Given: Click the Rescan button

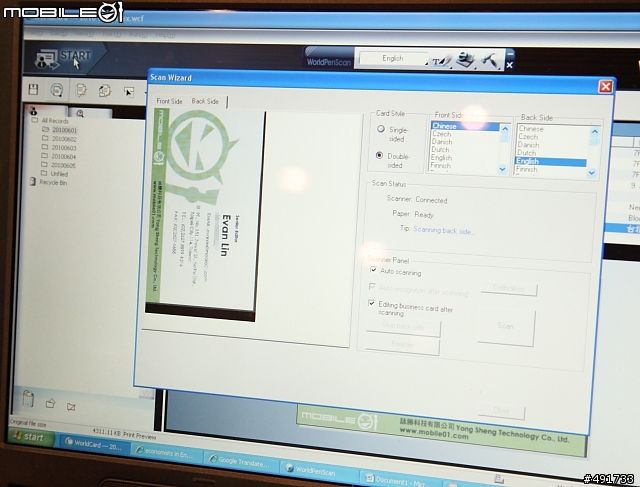Looking at the screenshot, I should click(402, 345).
